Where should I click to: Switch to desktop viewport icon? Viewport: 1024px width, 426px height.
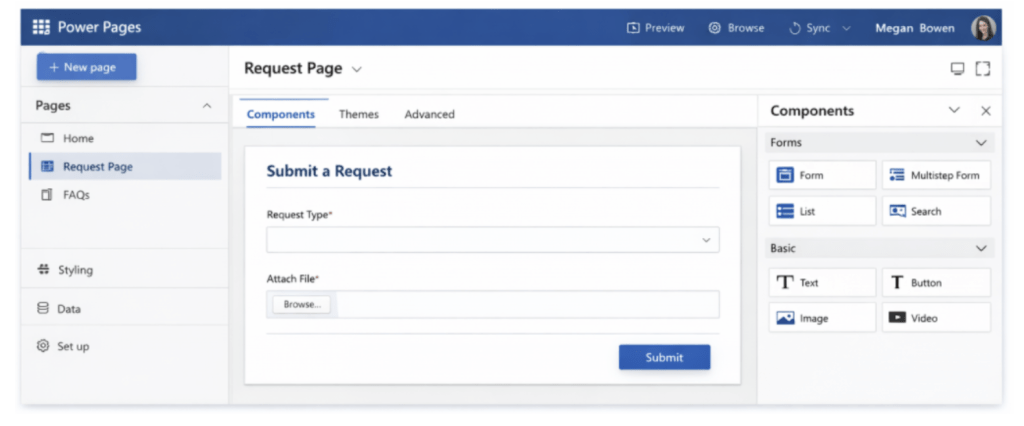point(957,69)
